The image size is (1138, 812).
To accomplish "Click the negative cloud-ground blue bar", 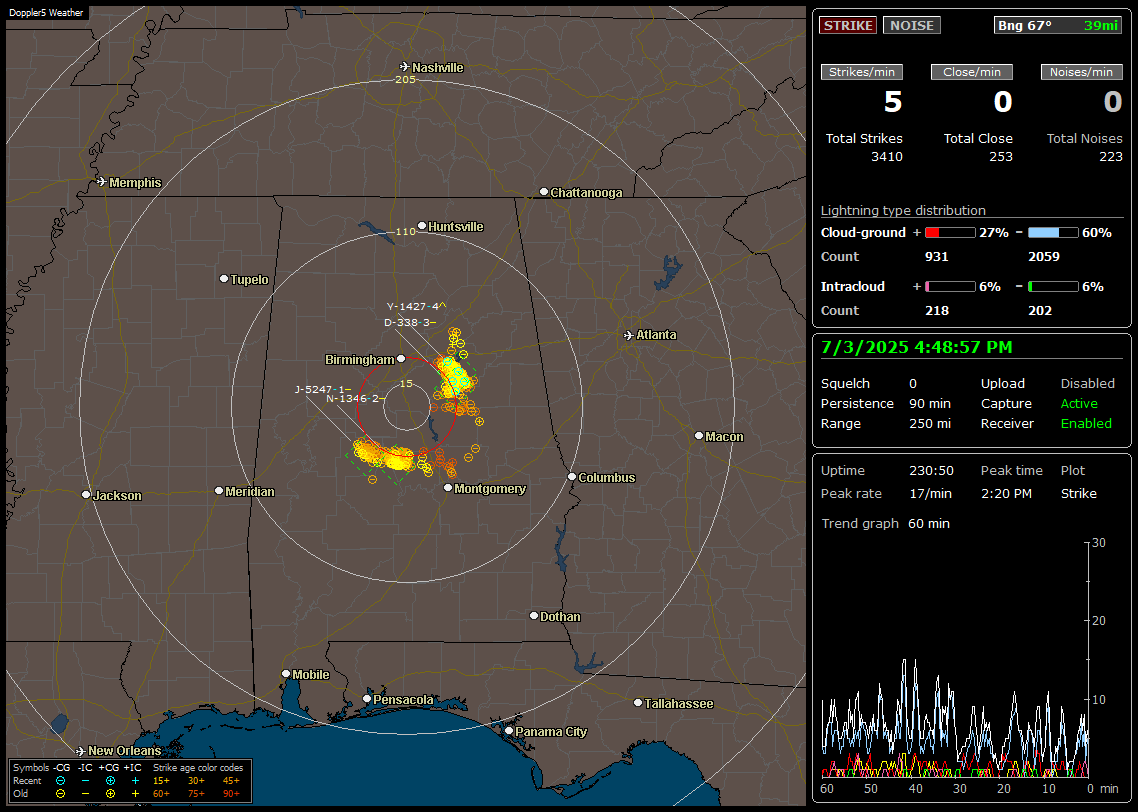I will pos(1053,233).
